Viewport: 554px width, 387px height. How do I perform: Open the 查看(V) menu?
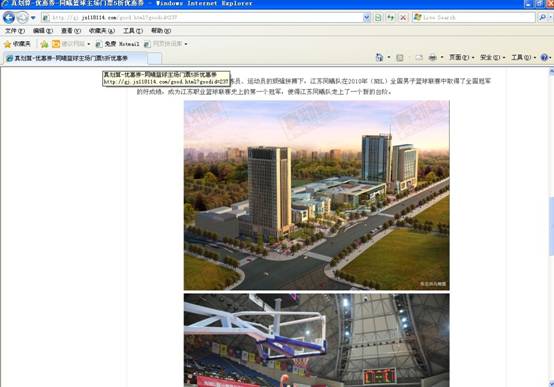coord(71,31)
